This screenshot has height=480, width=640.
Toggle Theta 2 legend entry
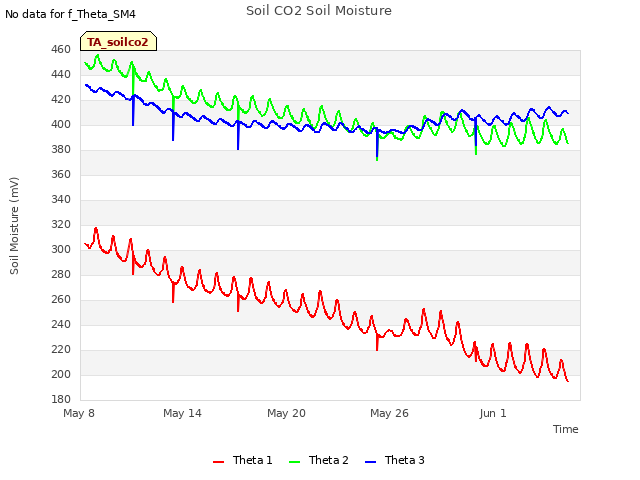tap(319, 460)
